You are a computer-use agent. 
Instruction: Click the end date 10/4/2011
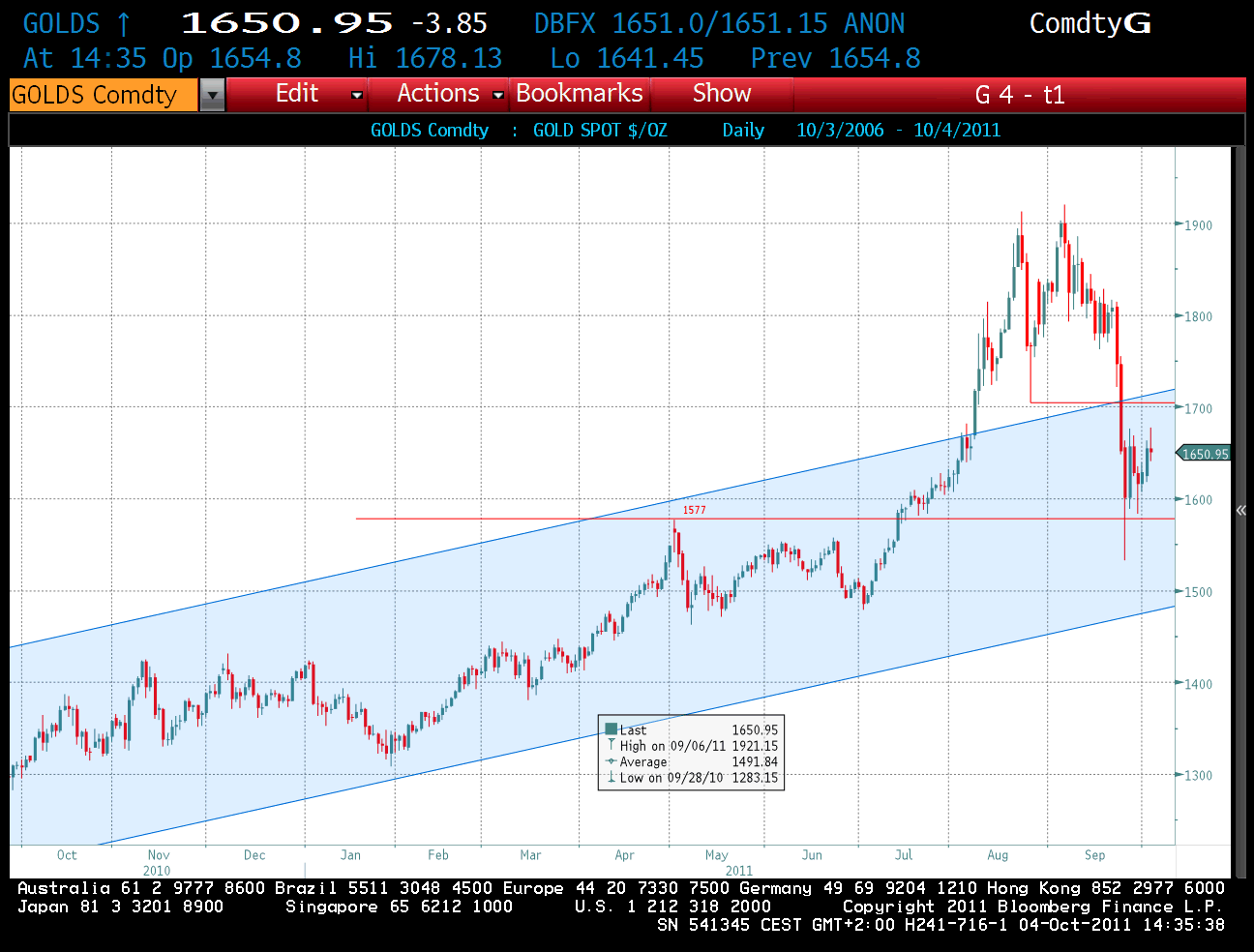click(x=957, y=131)
